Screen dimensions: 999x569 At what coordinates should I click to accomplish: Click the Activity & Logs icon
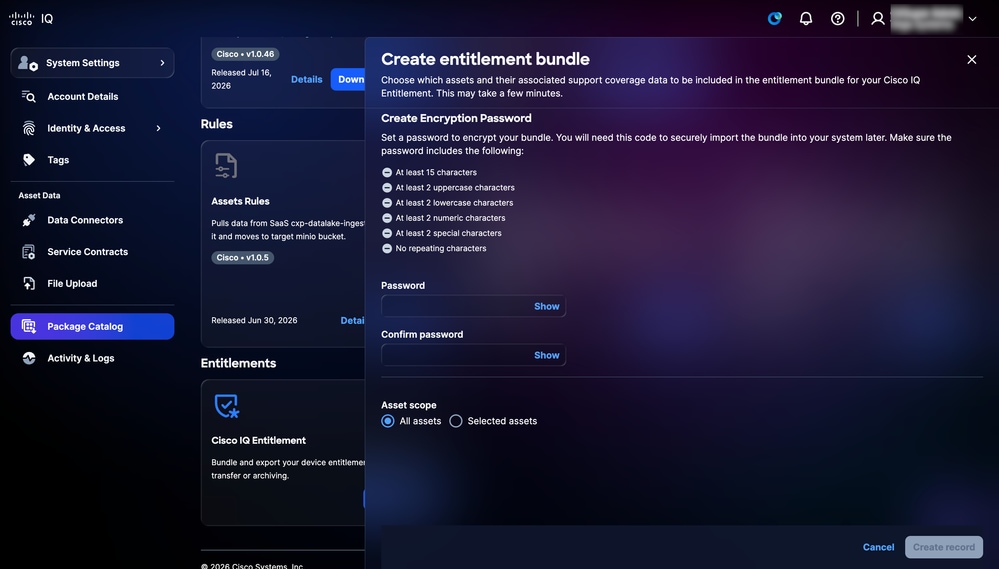pyautogui.click(x=29, y=358)
